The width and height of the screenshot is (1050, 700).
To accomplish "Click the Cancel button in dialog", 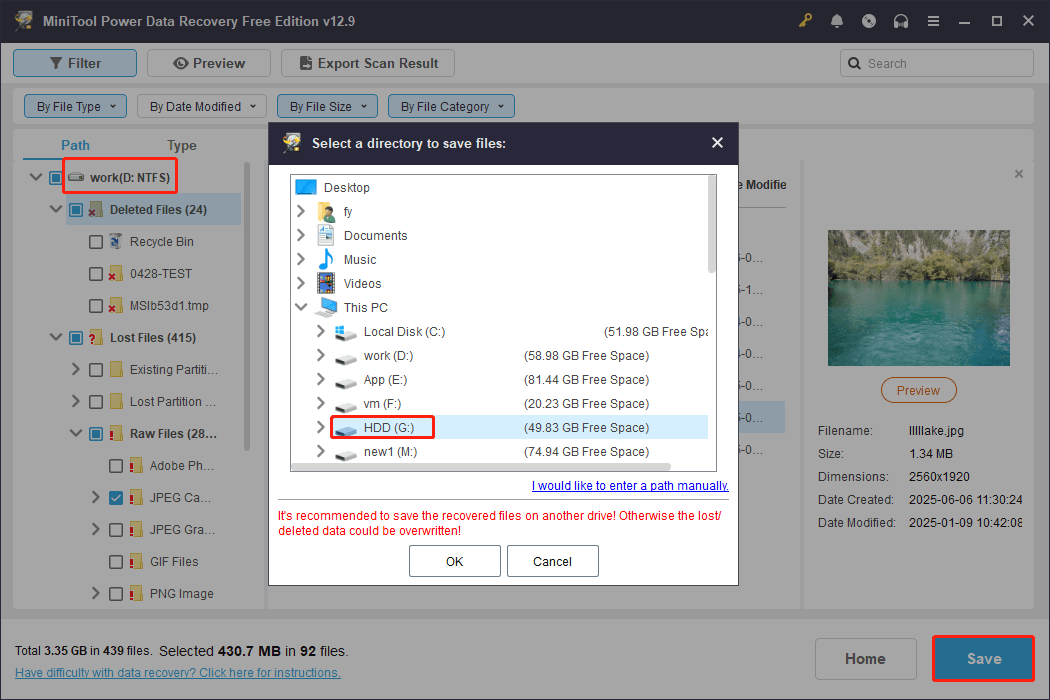I will 552,561.
